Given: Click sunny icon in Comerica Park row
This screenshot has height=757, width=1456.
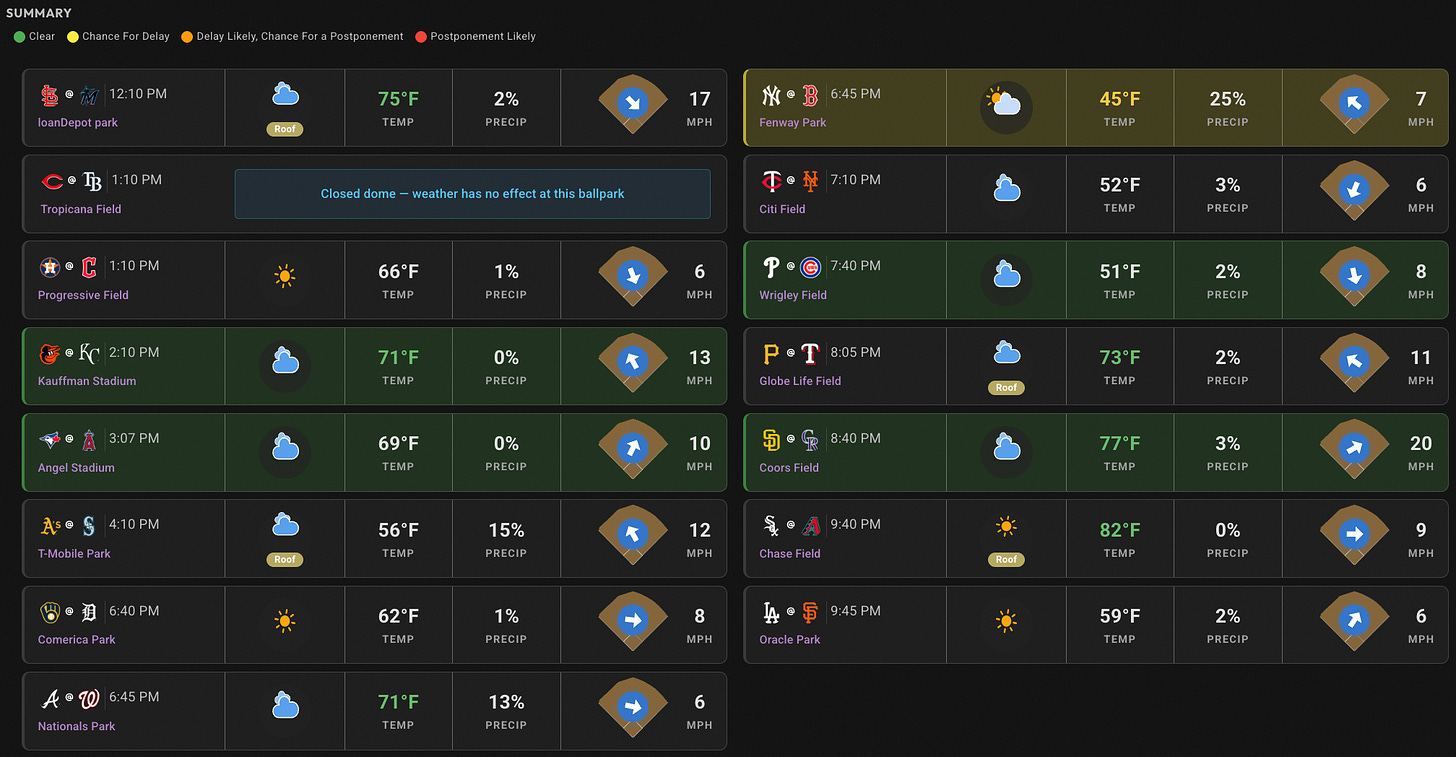Looking at the screenshot, I should point(285,621).
